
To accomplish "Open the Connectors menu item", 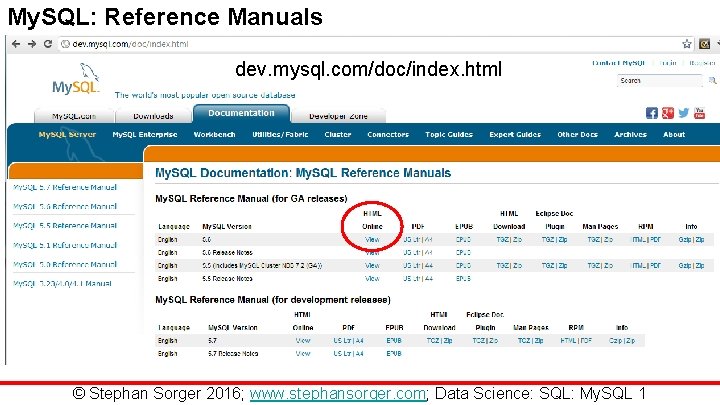I will point(388,135).
